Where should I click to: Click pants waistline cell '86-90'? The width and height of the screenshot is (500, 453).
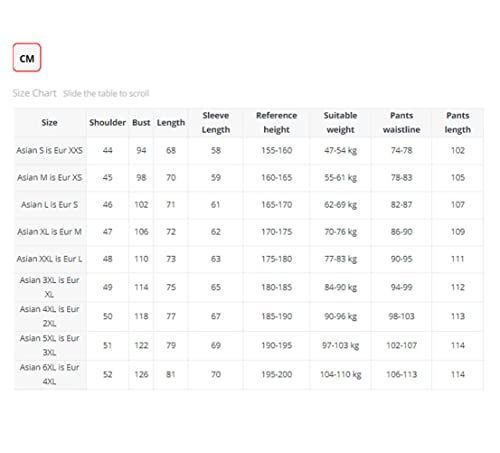click(x=401, y=232)
